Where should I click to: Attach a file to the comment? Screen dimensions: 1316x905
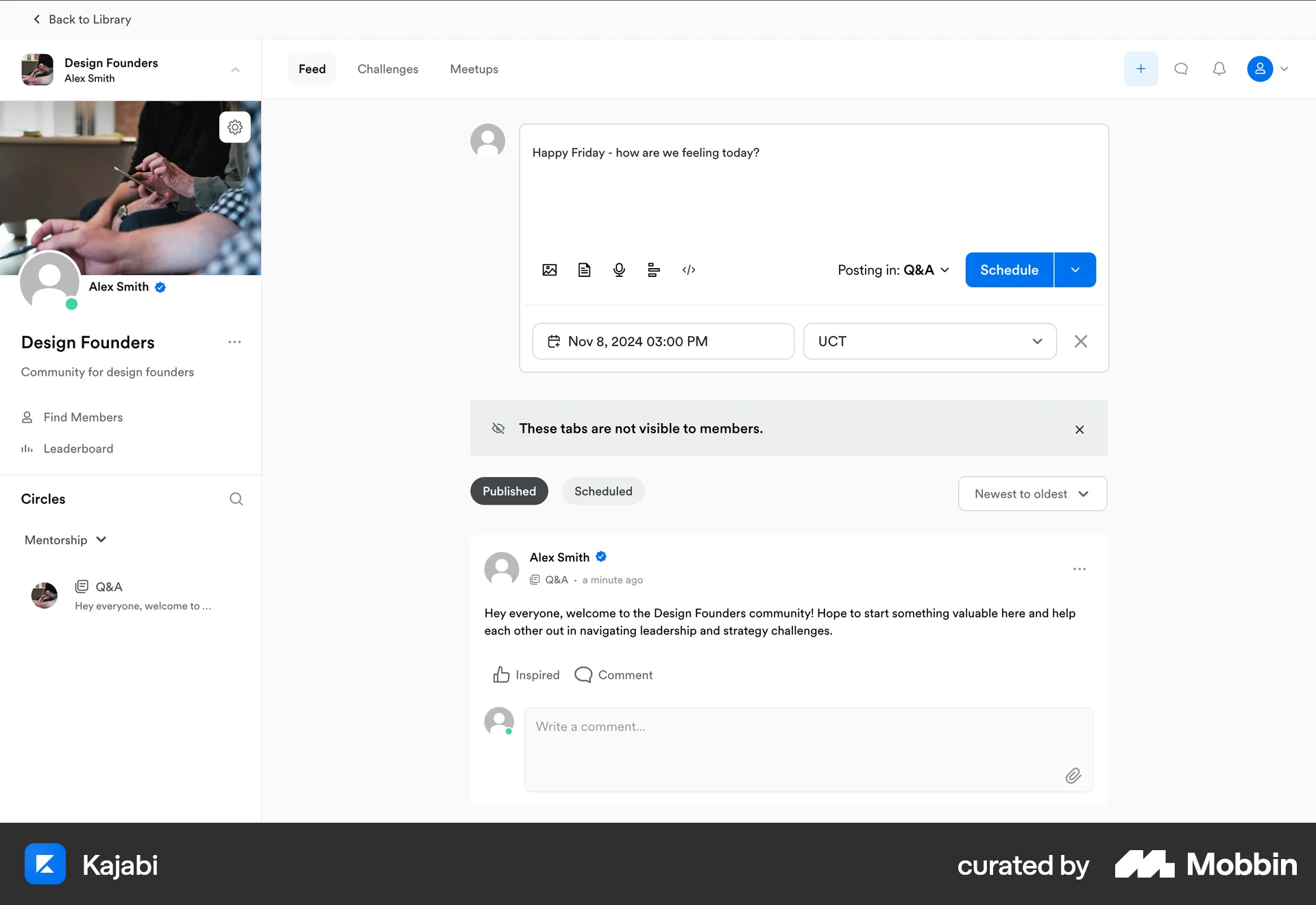coord(1073,775)
